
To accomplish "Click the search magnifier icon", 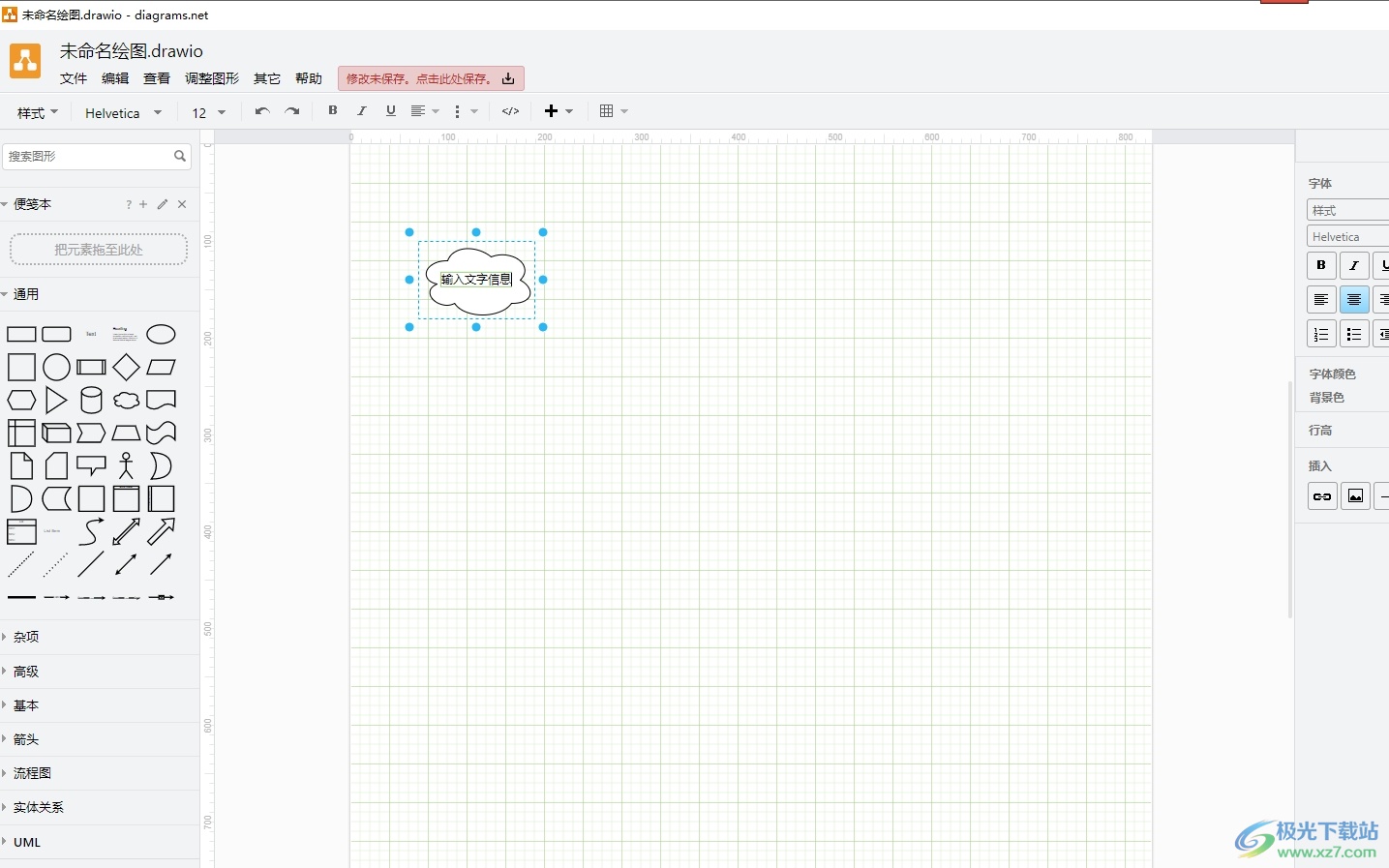I will [x=180, y=156].
